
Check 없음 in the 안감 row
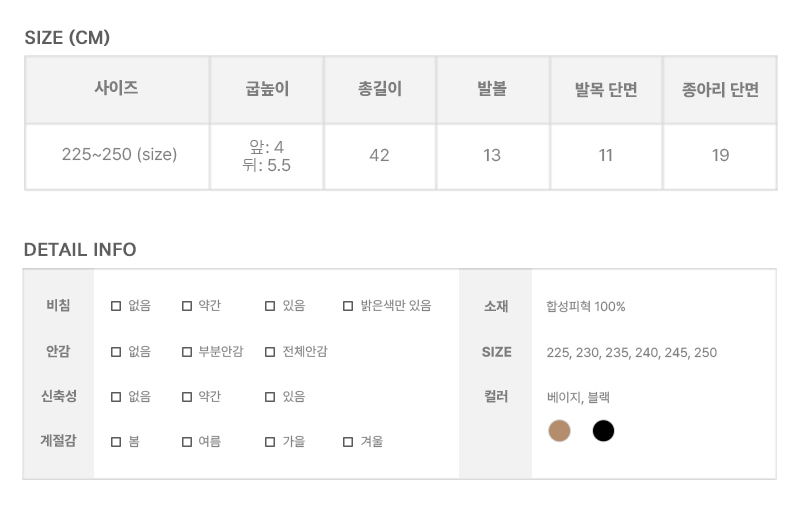coord(116,352)
